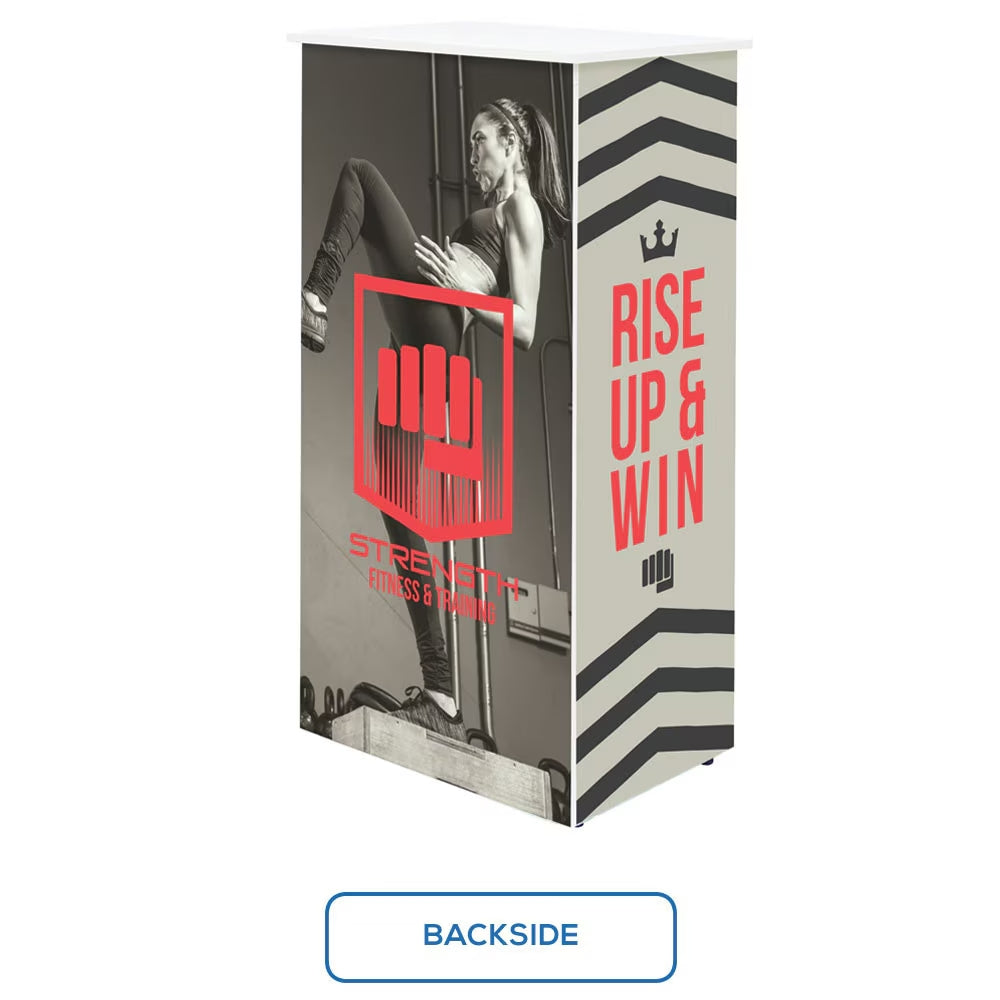Click the BACKSIDE button
The image size is (1000, 1000).
coord(500,936)
